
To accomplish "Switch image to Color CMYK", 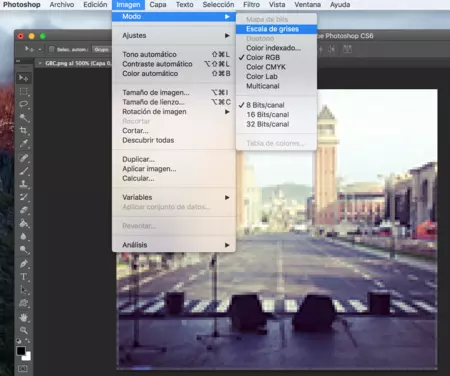I will coord(276,67).
